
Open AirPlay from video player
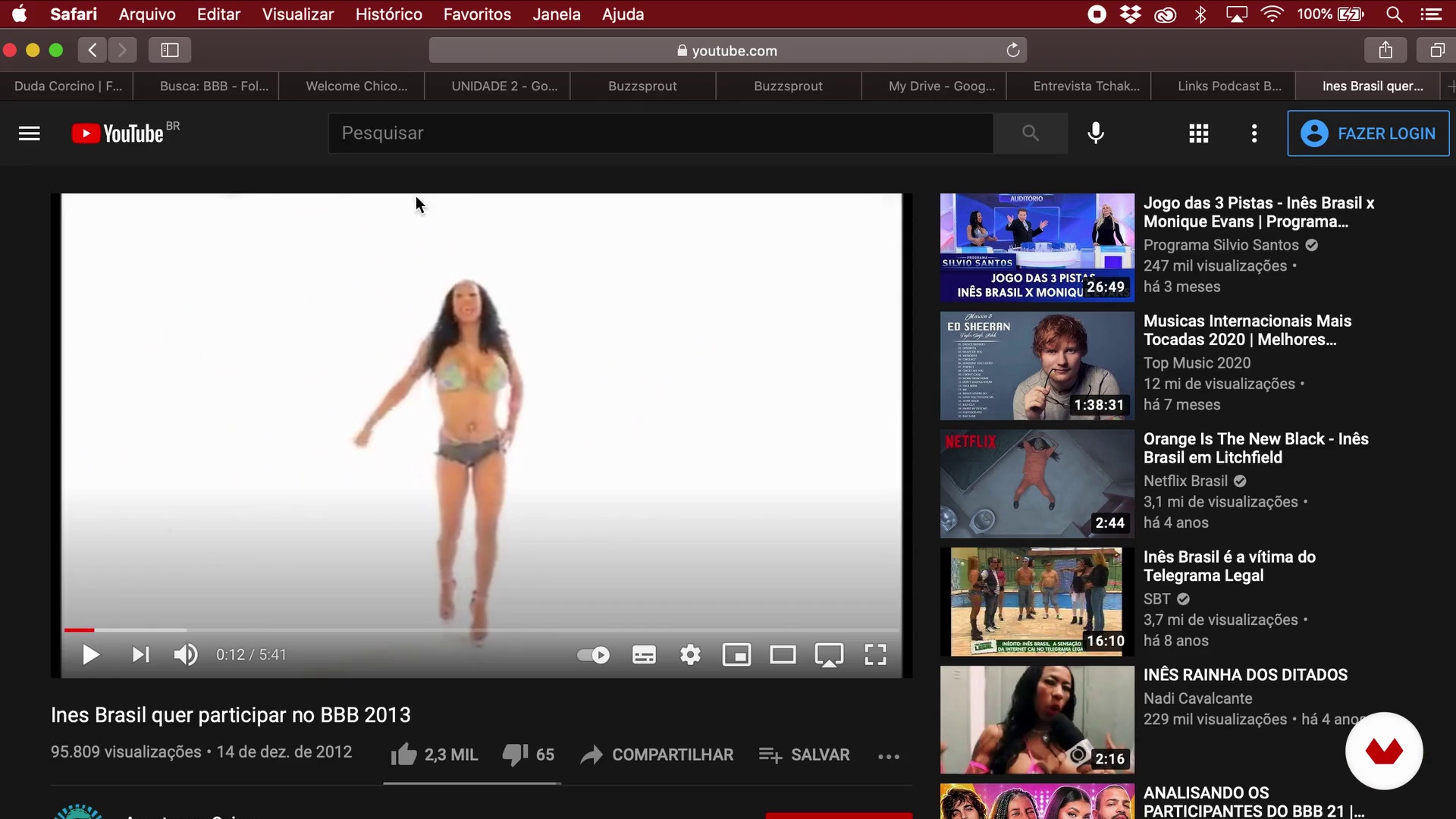tap(829, 655)
